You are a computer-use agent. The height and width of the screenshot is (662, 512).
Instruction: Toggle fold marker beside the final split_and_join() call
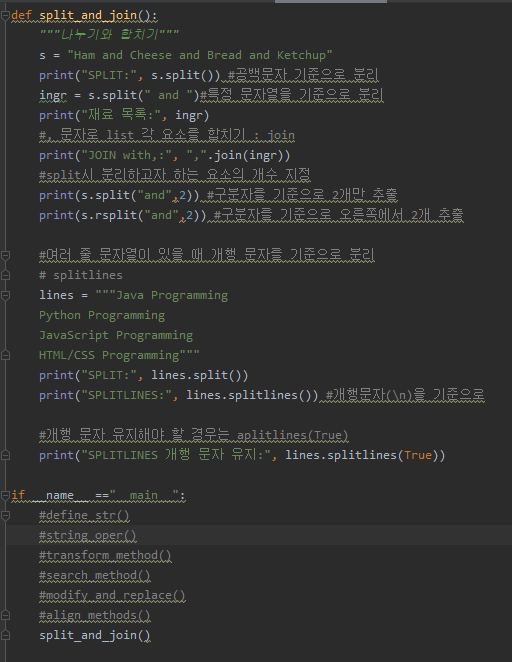(5, 635)
